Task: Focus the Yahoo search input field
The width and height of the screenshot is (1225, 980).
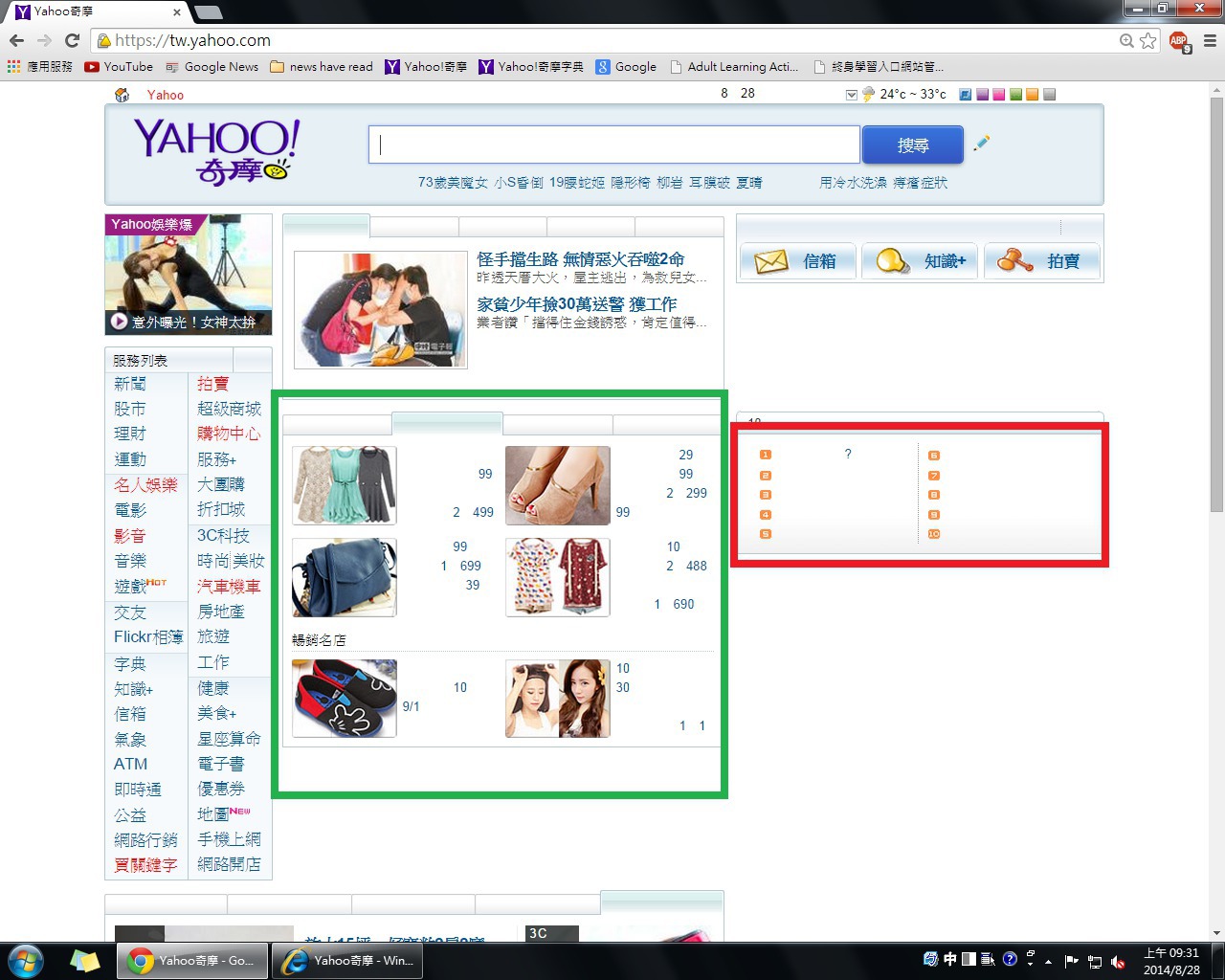Action: [x=613, y=145]
